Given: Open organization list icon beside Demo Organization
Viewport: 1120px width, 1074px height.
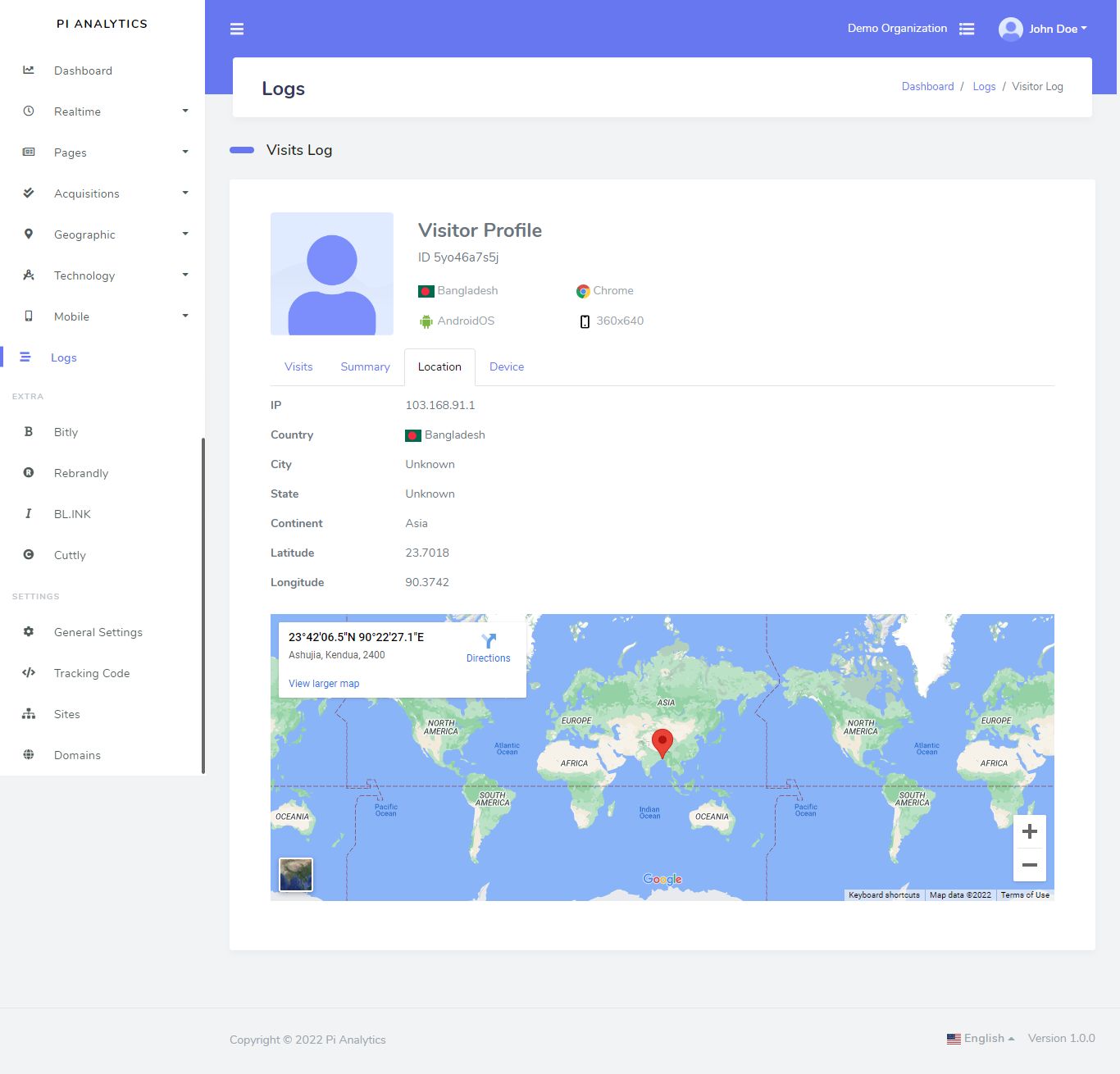Looking at the screenshot, I should click(967, 29).
